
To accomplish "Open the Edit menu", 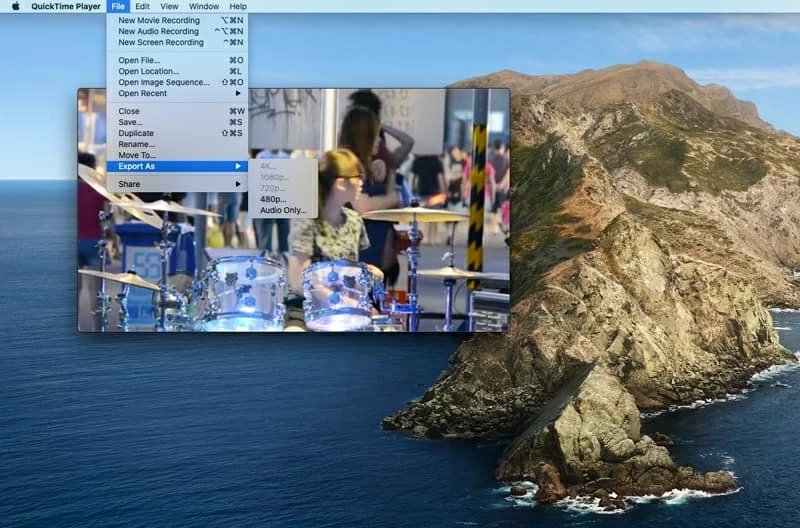I will point(143,6).
